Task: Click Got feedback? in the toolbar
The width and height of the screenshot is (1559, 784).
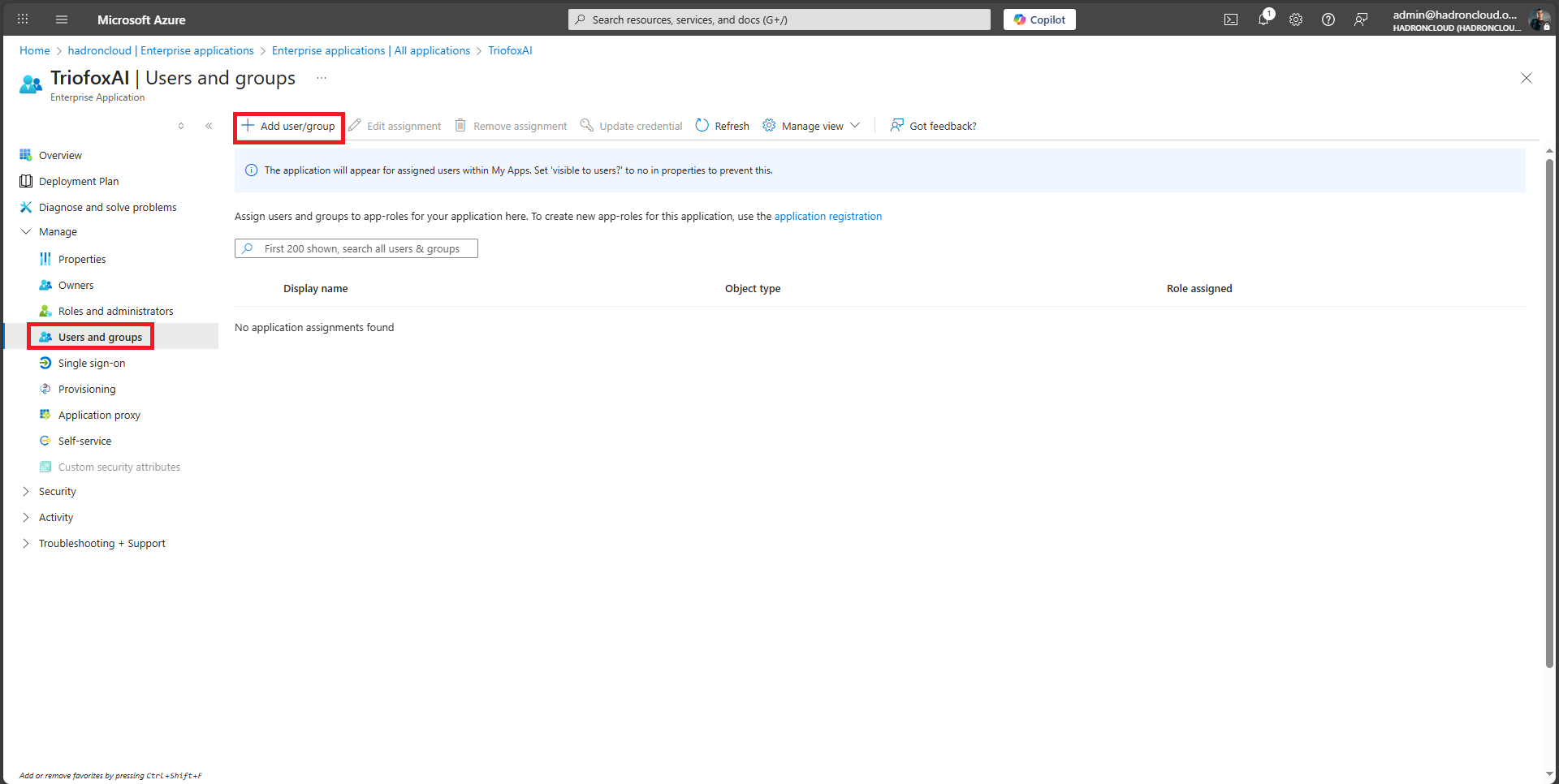Action: tap(934, 126)
